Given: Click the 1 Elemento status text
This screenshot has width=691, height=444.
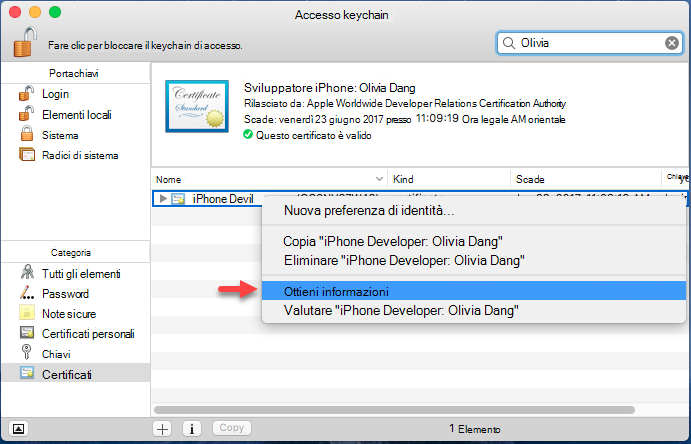Looking at the screenshot, I should 475,429.
